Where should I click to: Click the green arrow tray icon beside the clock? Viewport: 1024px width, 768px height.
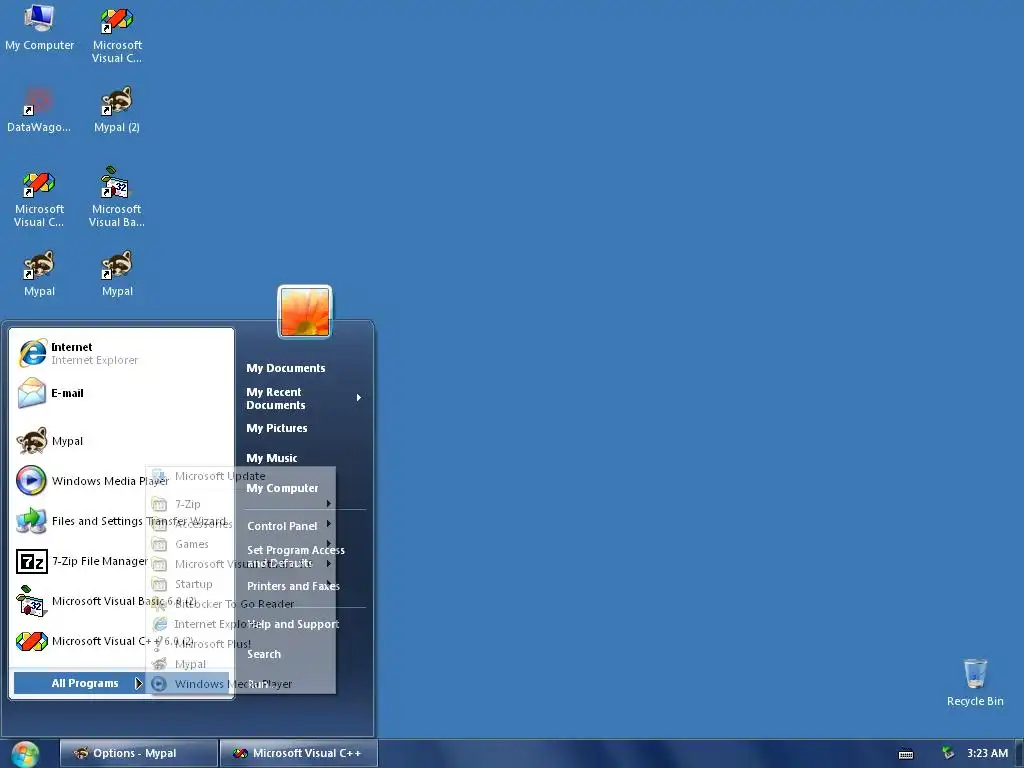point(948,753)
